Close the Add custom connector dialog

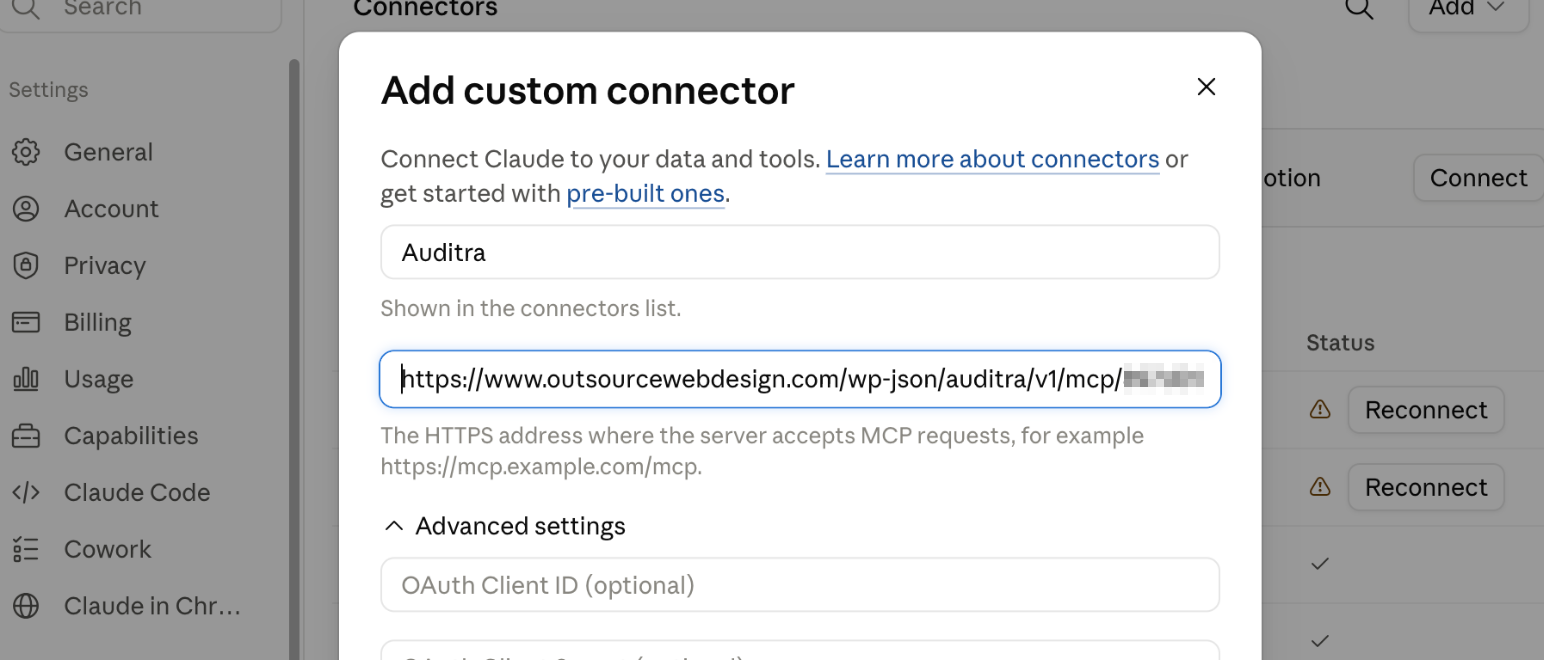pos(1206,87)
